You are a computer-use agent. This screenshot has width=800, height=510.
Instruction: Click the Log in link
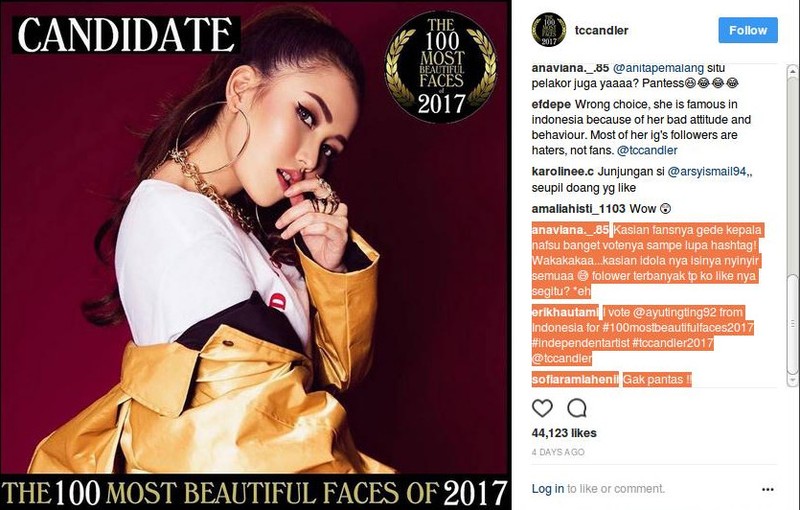click(x=547, y=489)
